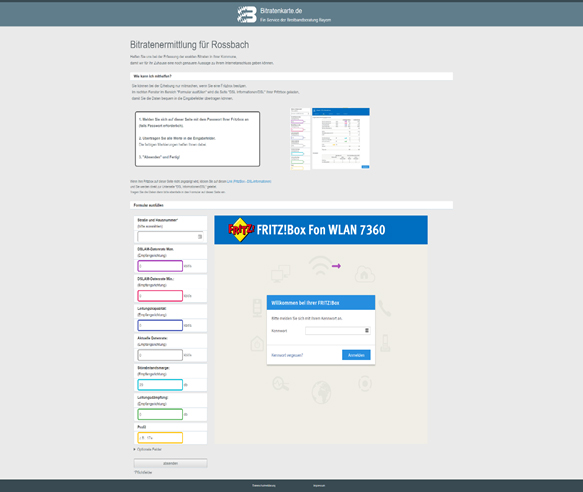The height and width of the screenshot is (492, 583).
Task: Click the FRITZ!Box Fon WLAN 7360 title
Action: (321, 230)
